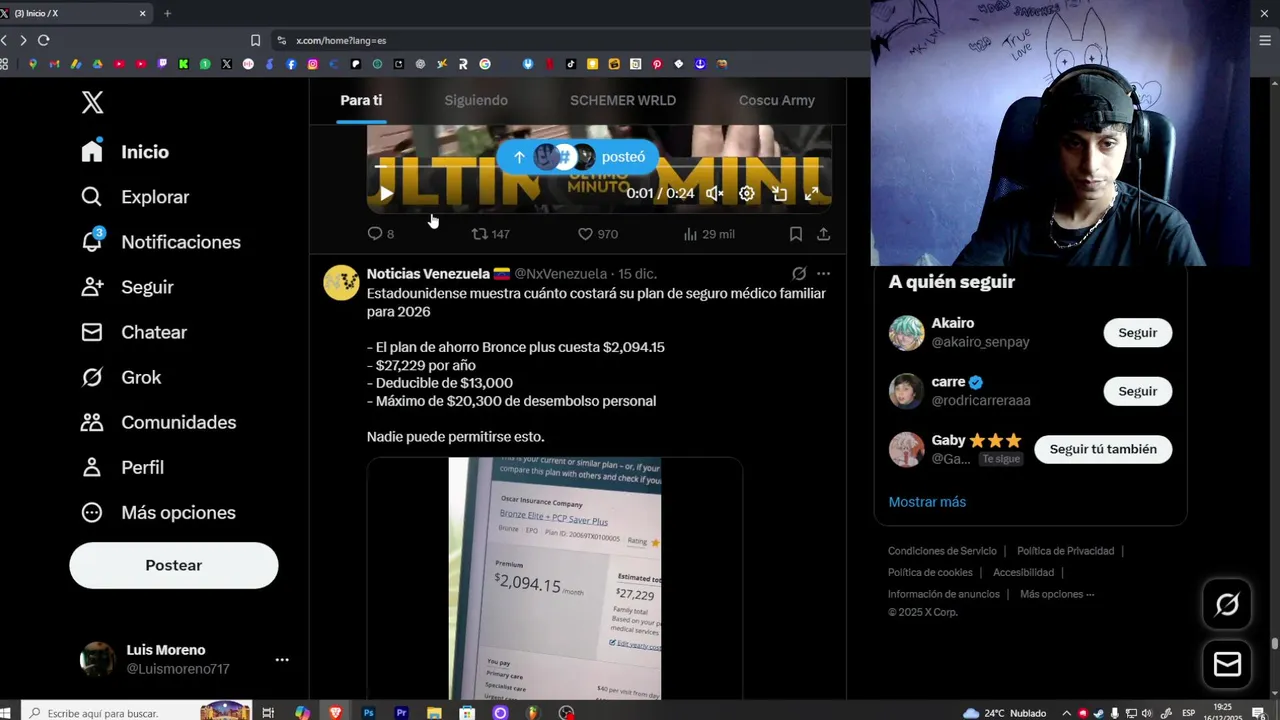Image resolution: width=1280 pixels, height=720 pixels.
Task: Click Seguir tú también for Gaby
Action: [x=1103, y=449]
